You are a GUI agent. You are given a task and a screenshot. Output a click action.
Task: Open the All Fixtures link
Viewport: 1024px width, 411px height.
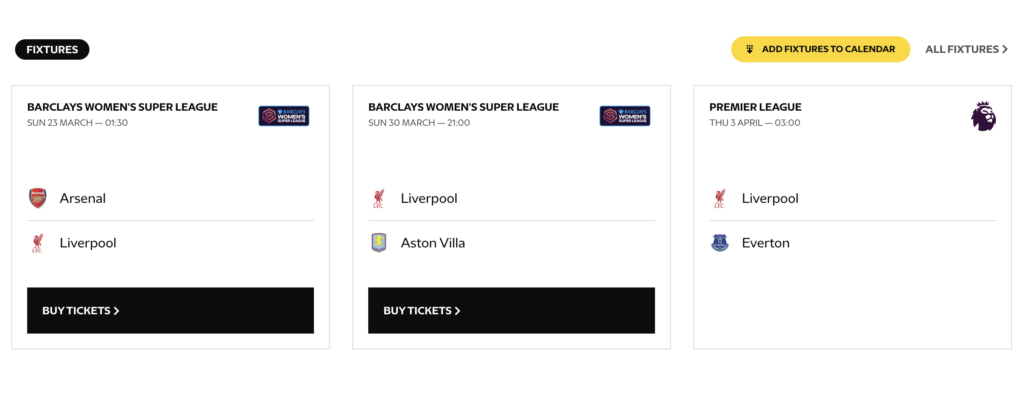[967, 49]
